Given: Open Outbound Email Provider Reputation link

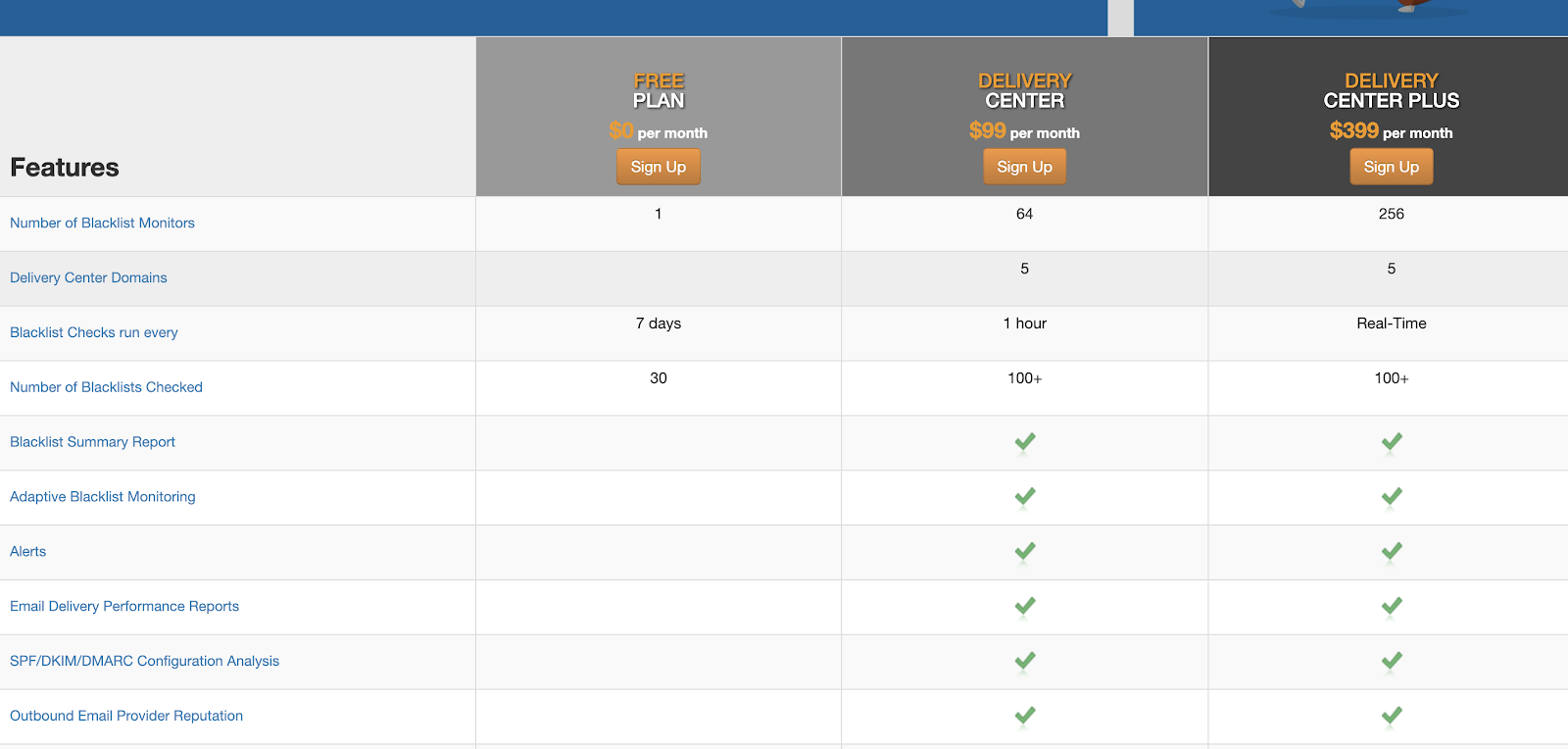Looking at the screenshot, I should click(x=126, y=717).
